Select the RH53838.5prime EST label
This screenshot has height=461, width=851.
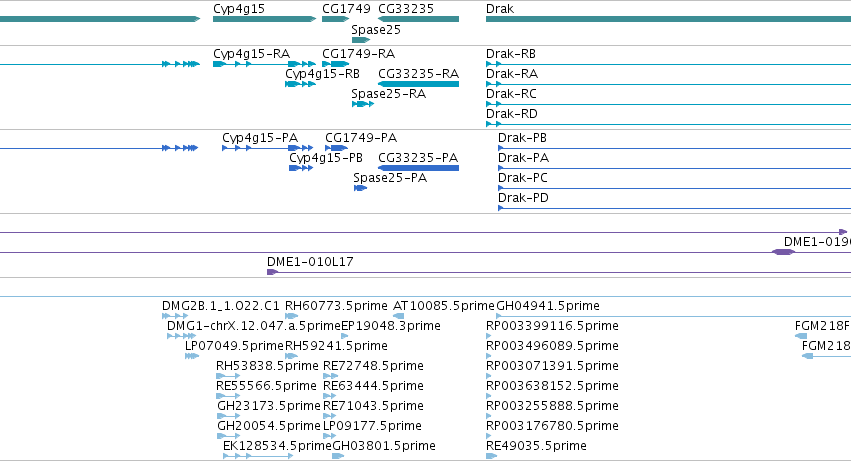(267, 367)
